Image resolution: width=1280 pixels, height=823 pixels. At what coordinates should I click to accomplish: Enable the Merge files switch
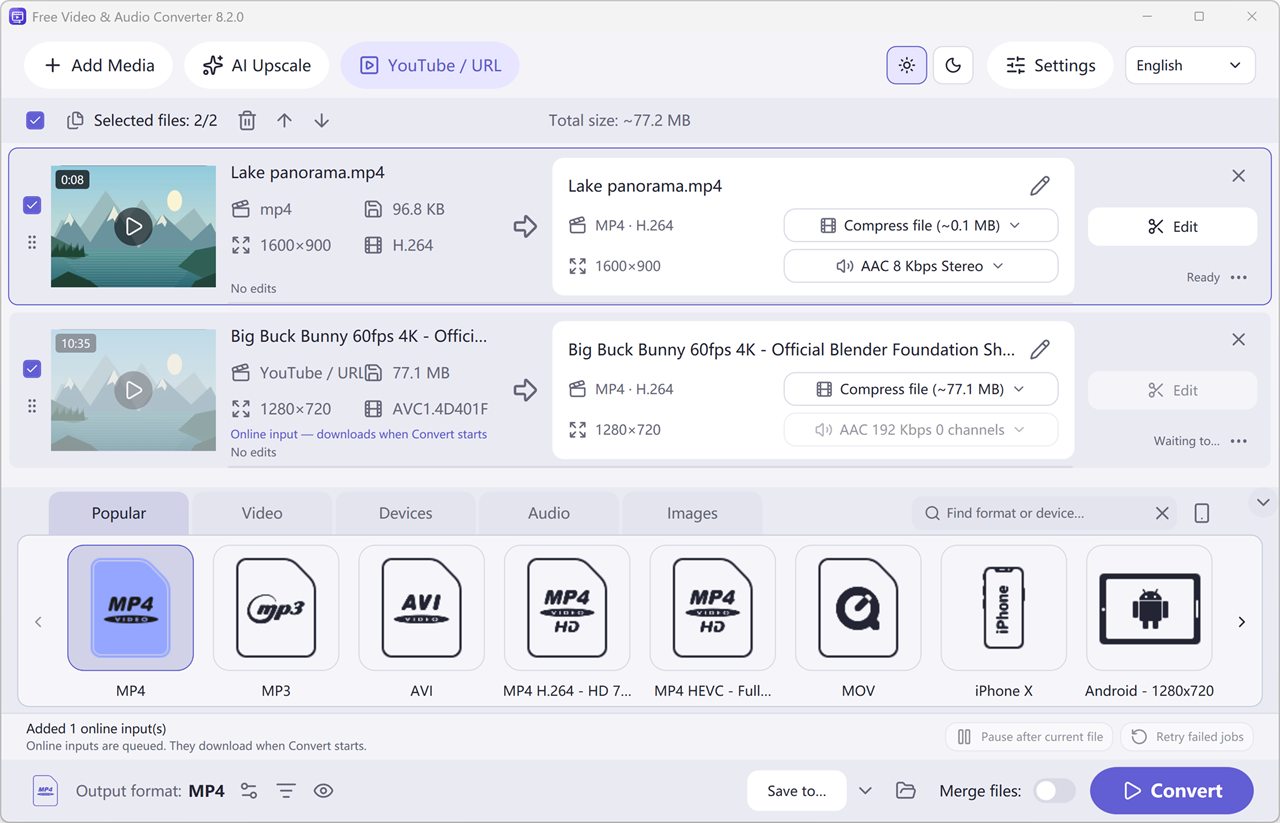[x=1054, y=791]
